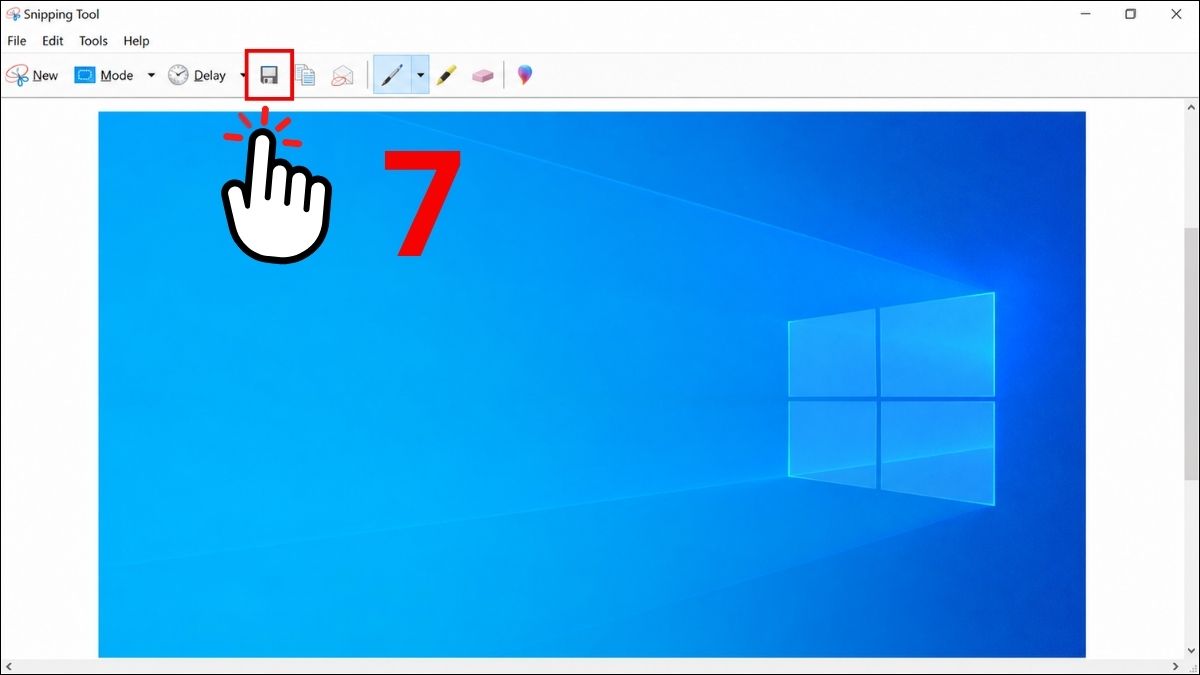This screenshot has width=1200, height=675.
Task: Minimize the Snipping Tool window
Action: 1085,14
